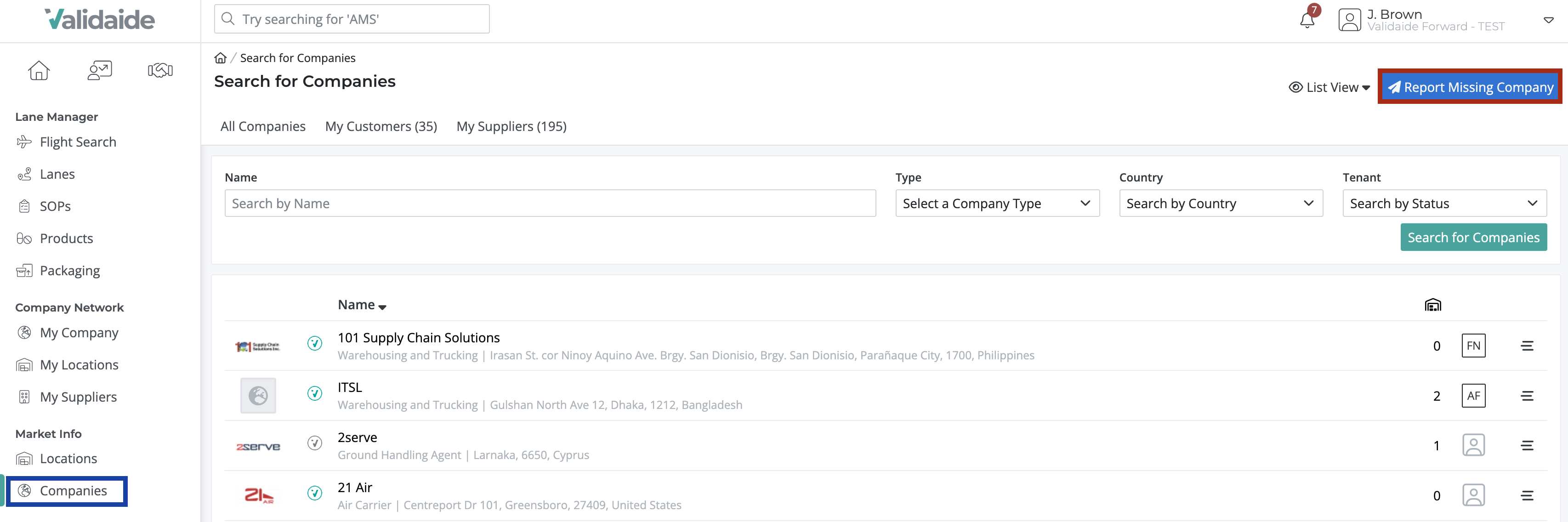Click the Report Missing Company button
1568x522 pixels.
click(x=1469, y=87)
